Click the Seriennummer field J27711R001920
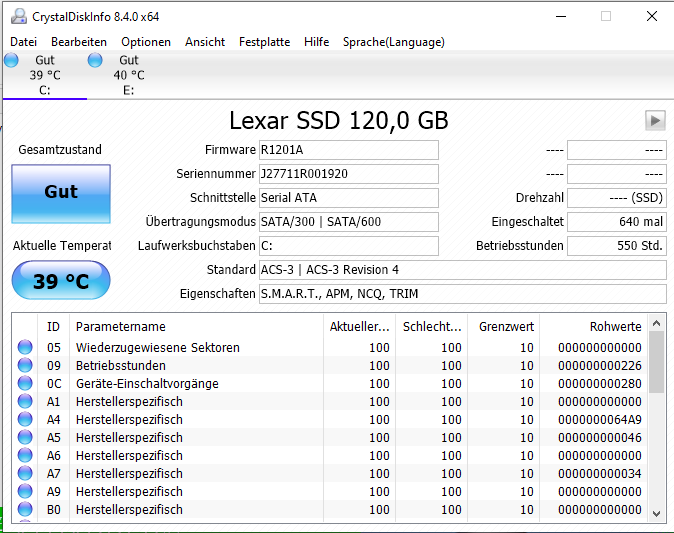 349,174
